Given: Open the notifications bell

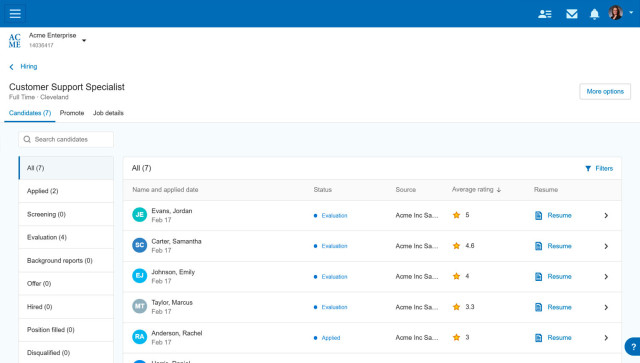Looking at the screenshot, I should [594, 14].
